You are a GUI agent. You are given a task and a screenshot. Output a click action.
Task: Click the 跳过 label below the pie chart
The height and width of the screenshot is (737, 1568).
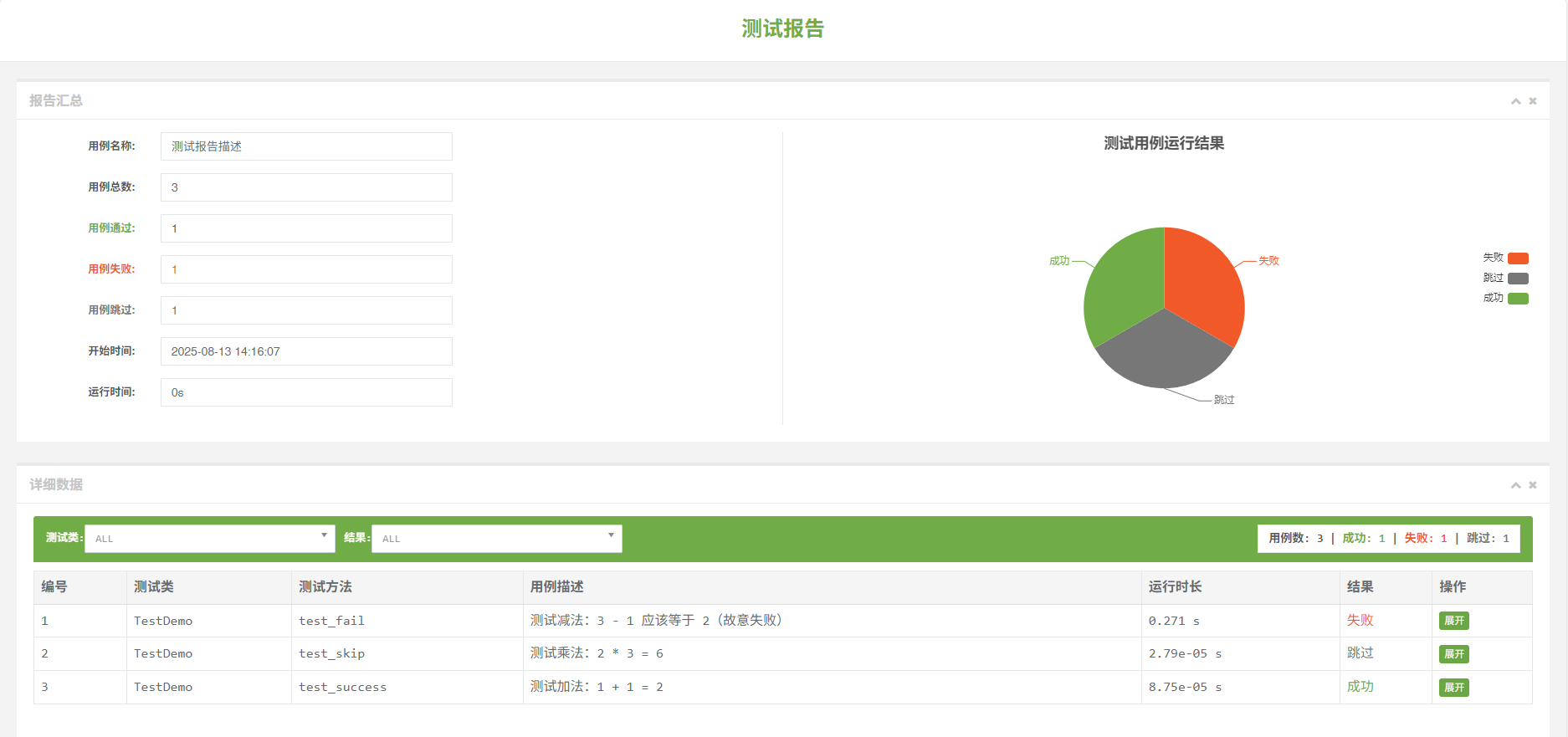coord(1224,400)
